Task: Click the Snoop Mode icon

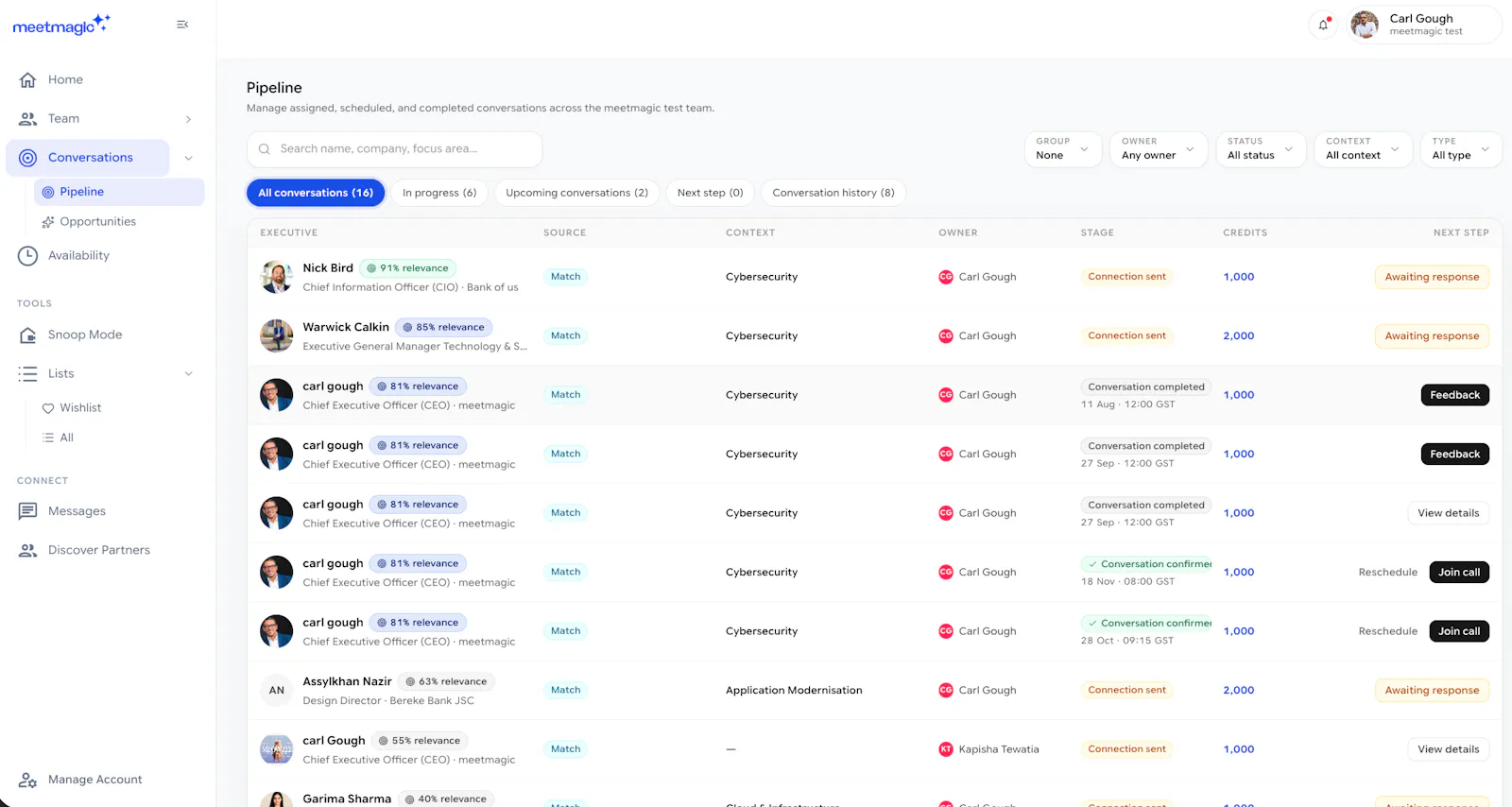Action: 28,335
